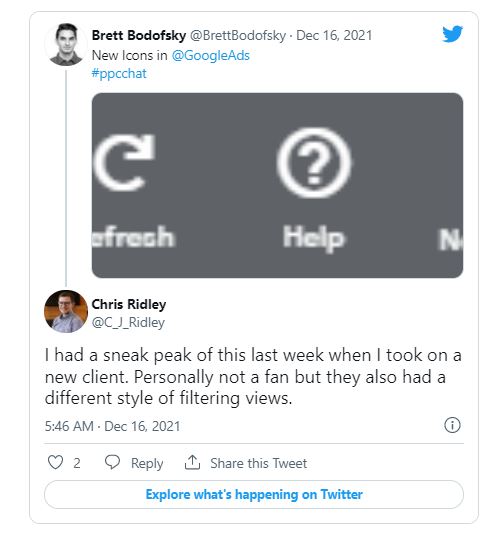Click the share upload arrow icon

pos(192,462)
